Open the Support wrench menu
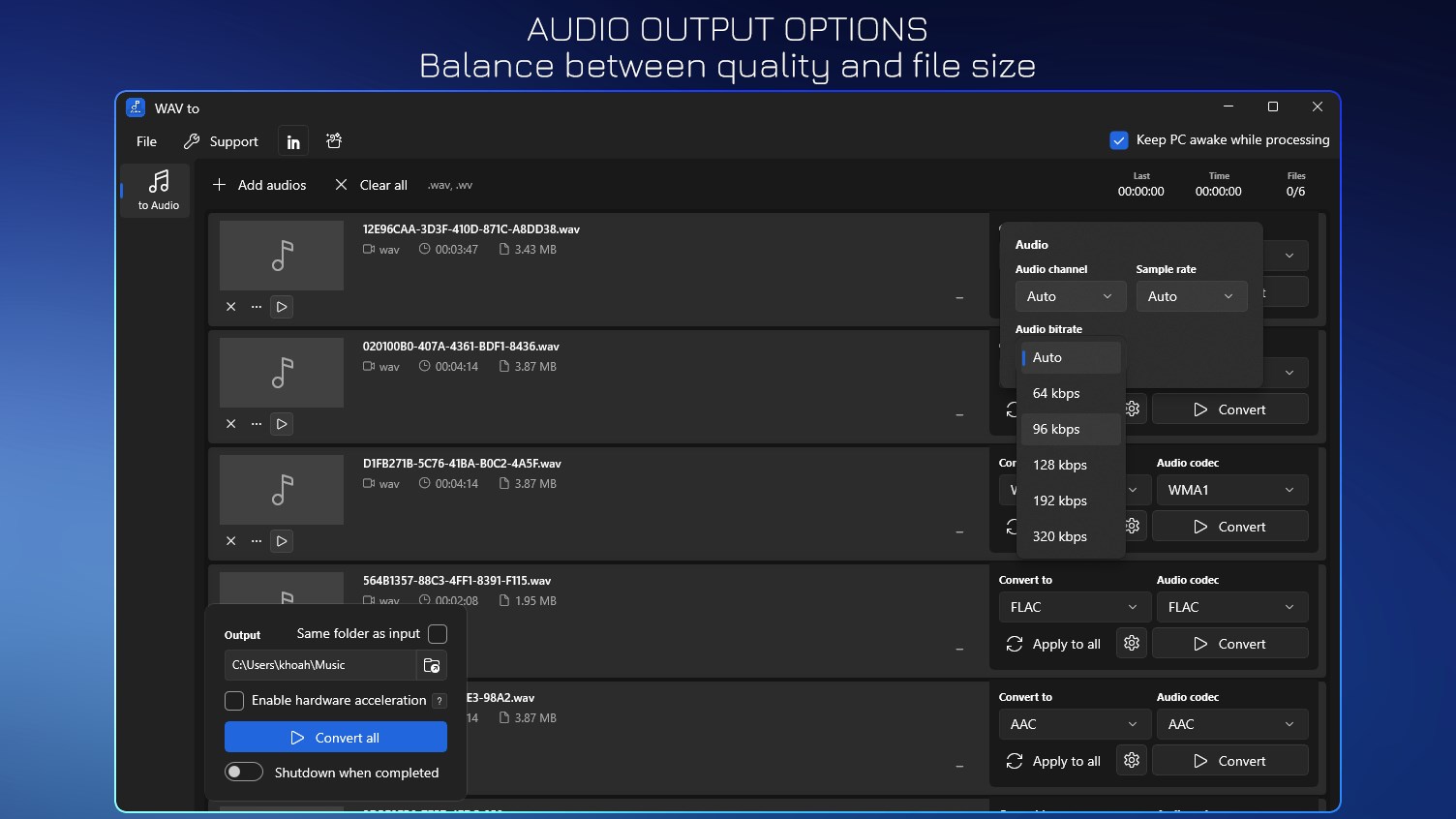This screenshot has height=819, width=1456. pyautogui.click(x=221, y=141)
